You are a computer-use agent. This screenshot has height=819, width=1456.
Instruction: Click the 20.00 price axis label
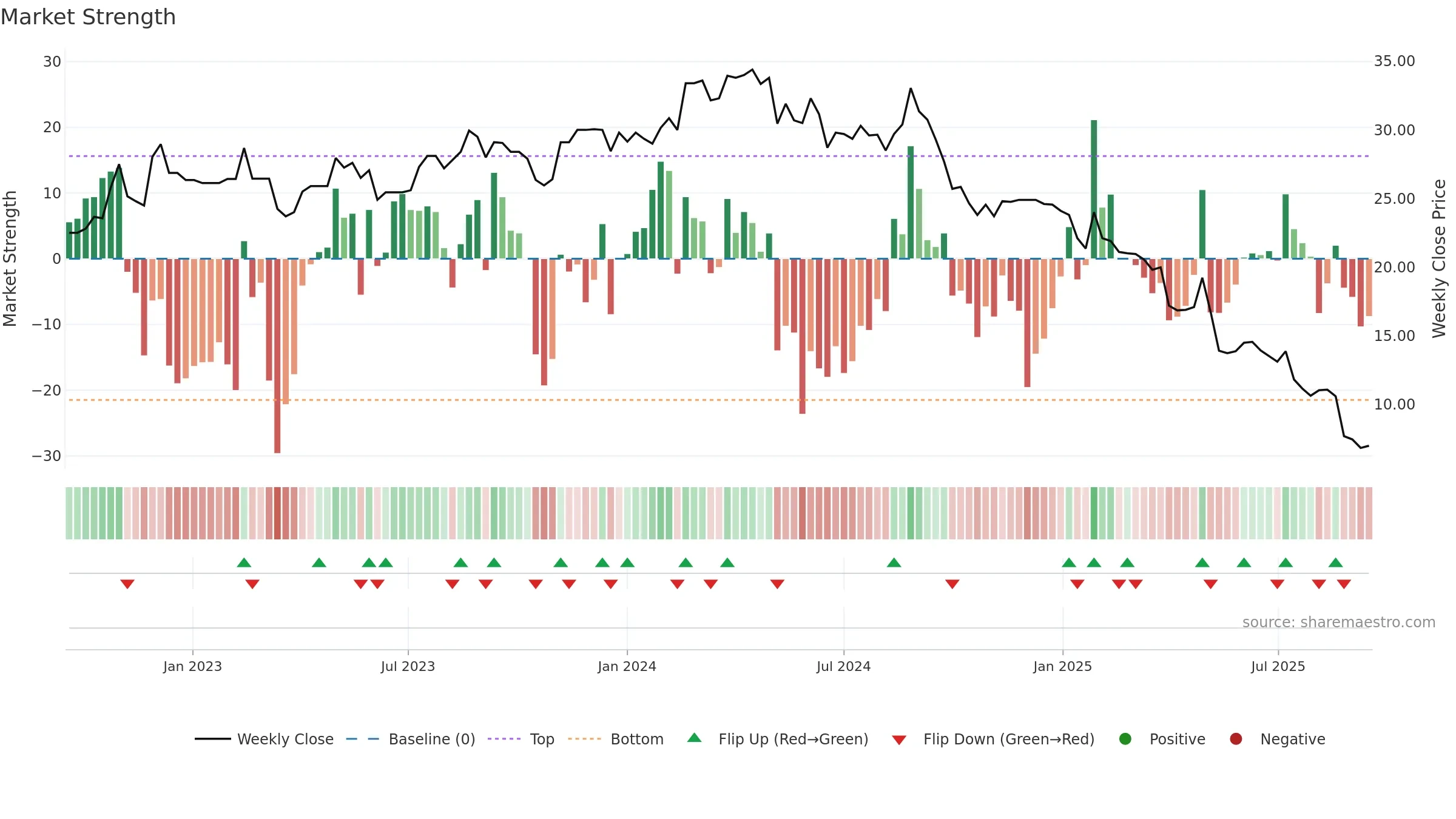pos(1394,268)
